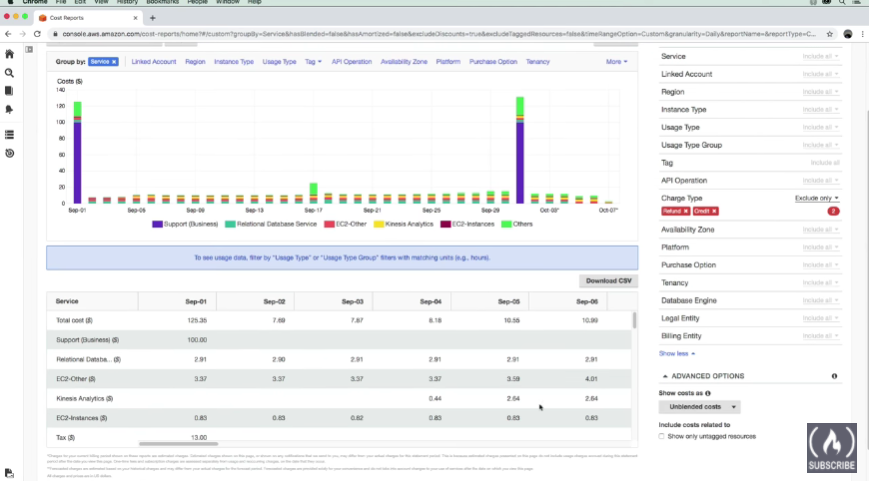
Task: Open the File menu in menu bar
Action: 61,2
